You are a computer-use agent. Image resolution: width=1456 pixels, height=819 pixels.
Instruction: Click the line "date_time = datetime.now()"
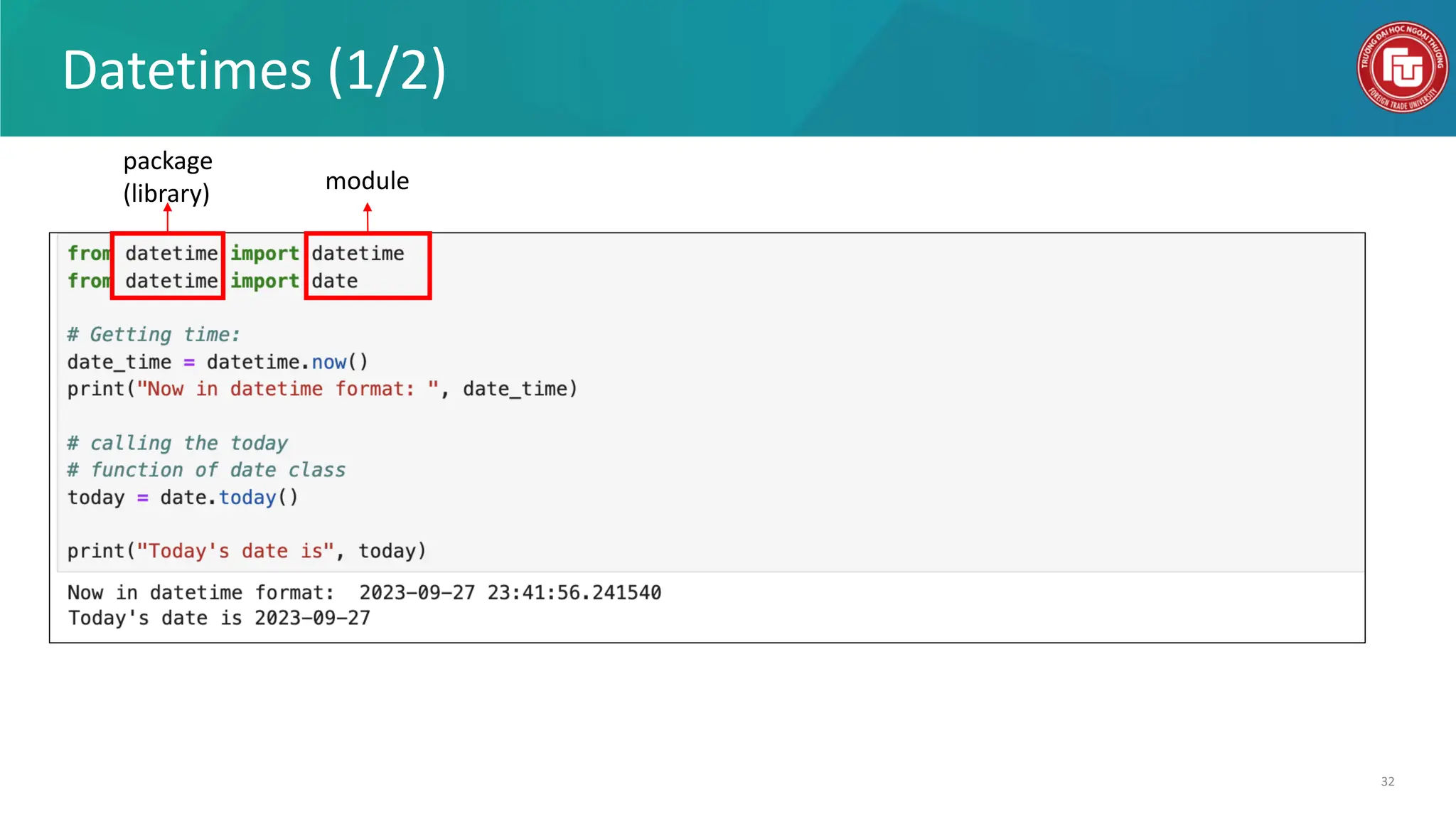click(218, 362)
